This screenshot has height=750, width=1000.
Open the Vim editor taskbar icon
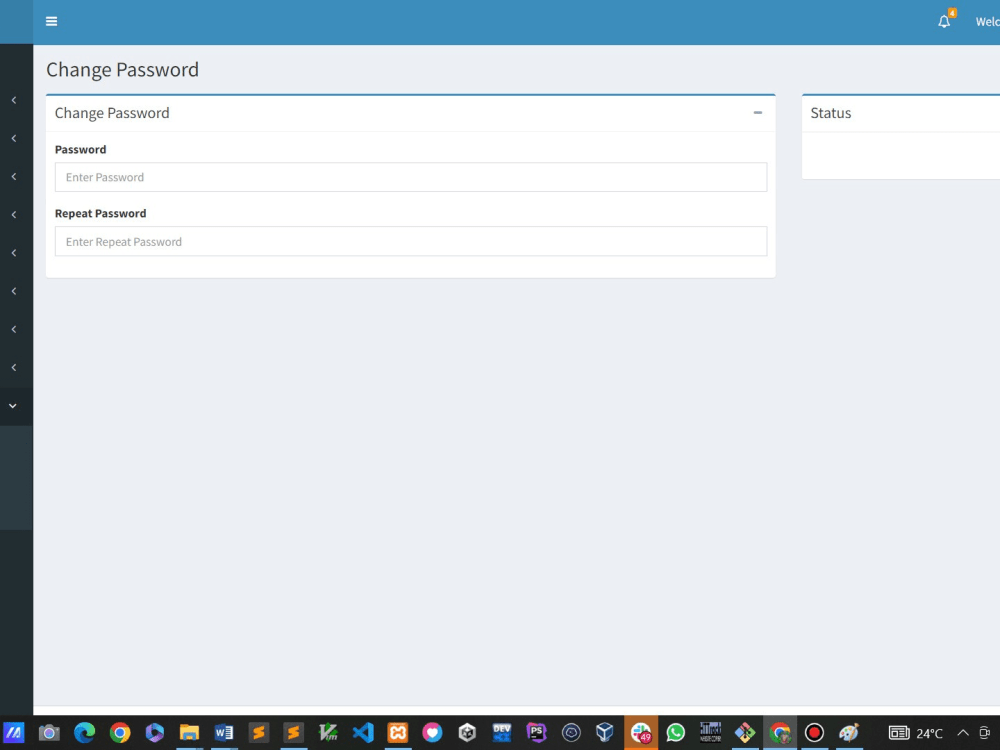pos(328,733)
